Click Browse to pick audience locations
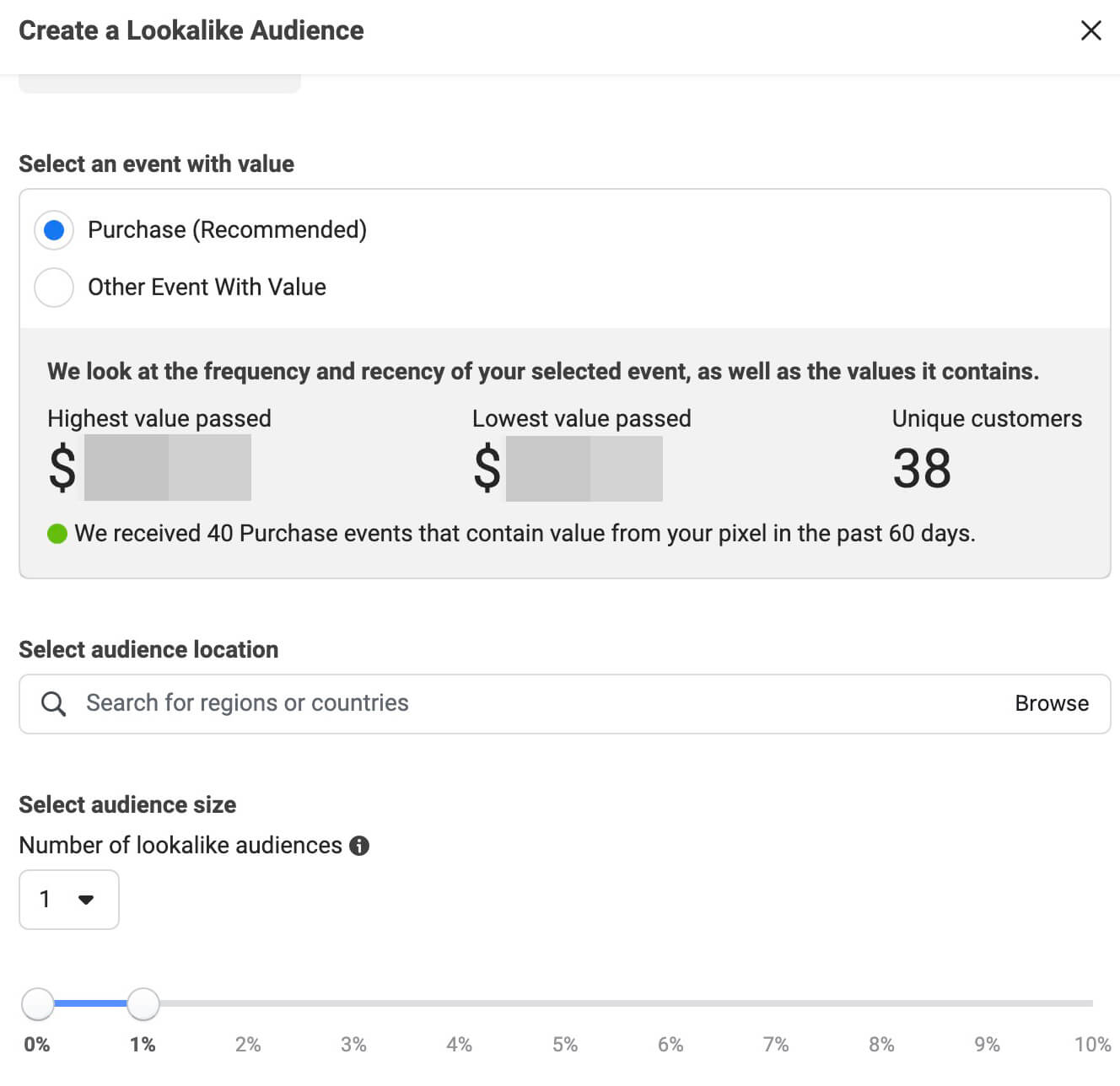Viewport: 1120px width, 1086px height. (1051, 704)
